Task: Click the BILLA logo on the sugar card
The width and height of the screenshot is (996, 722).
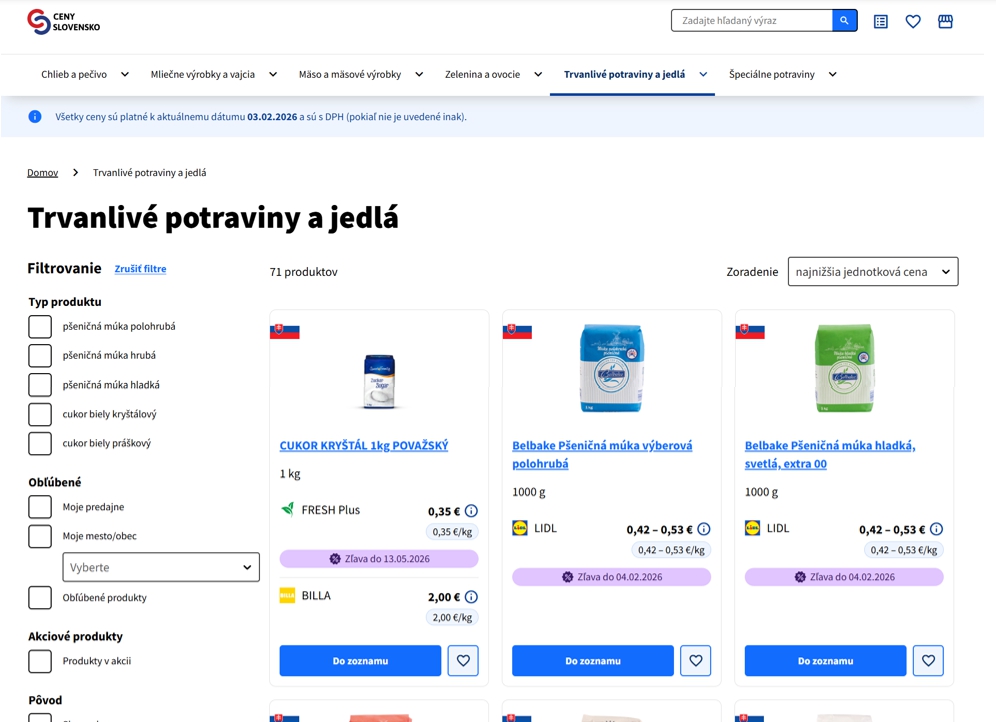Action: pos(288,595)
